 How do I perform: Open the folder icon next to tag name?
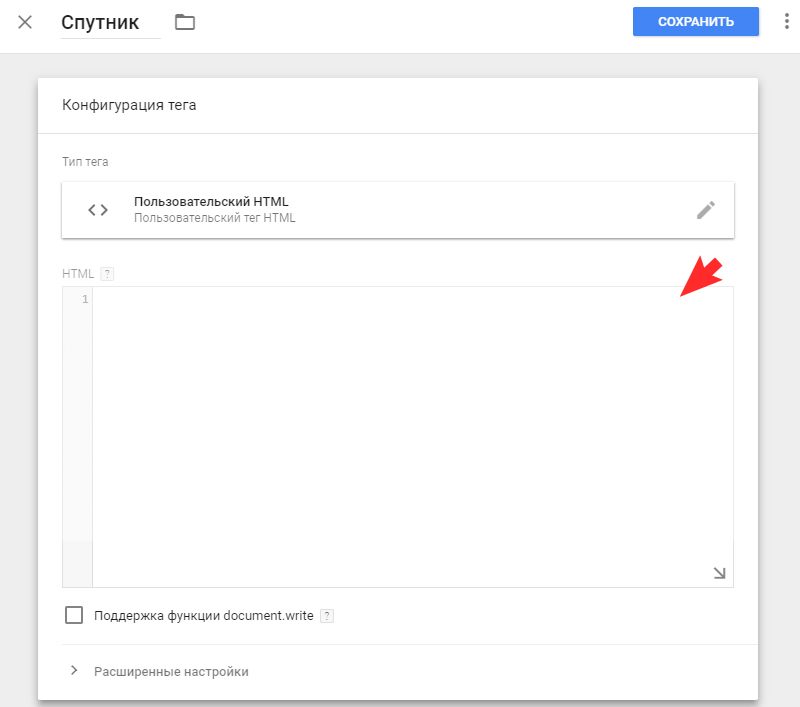click(185, 22)
